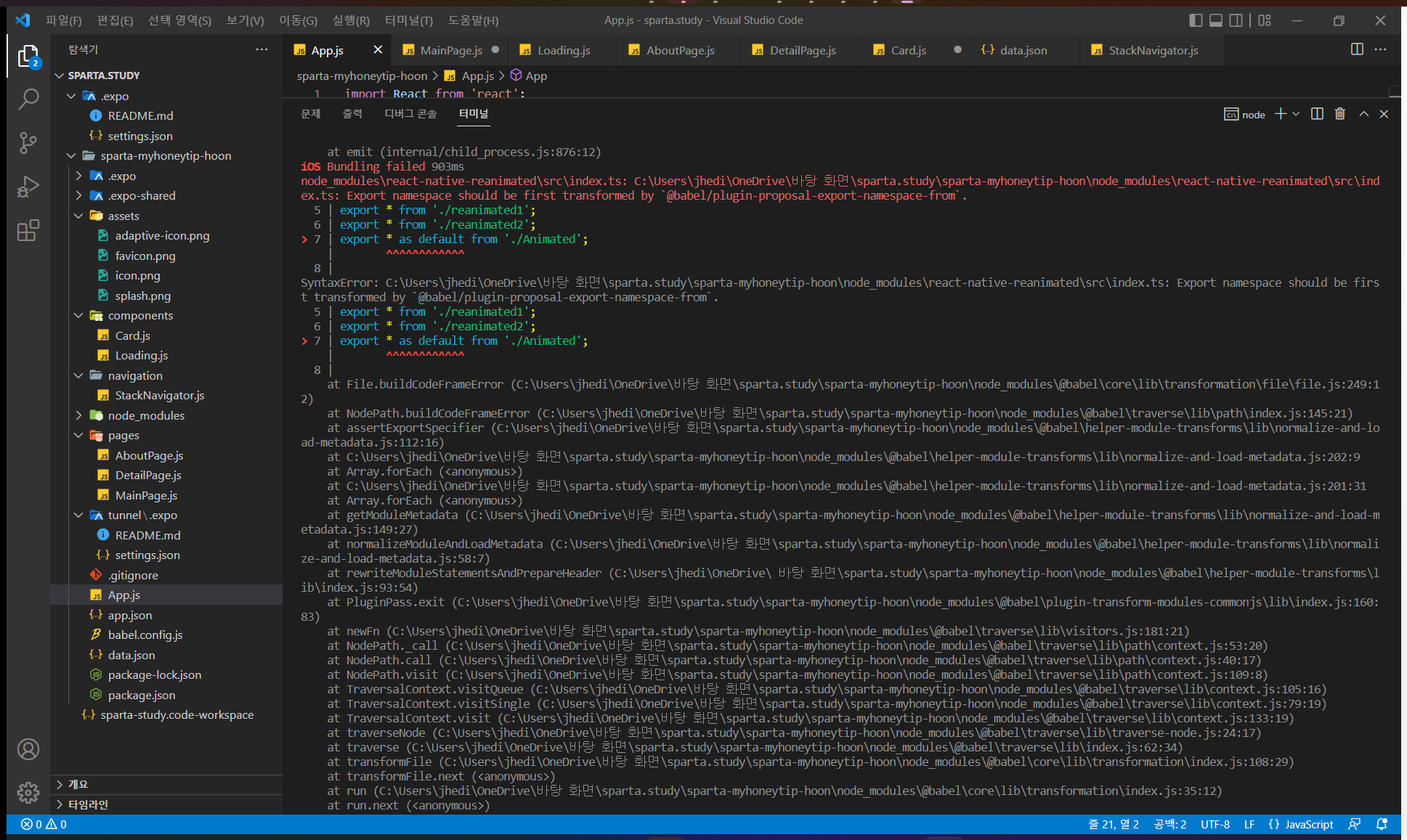Open the Search view in activity bar
This screenshot has width=1407, height=840.
tap(28, 99)
